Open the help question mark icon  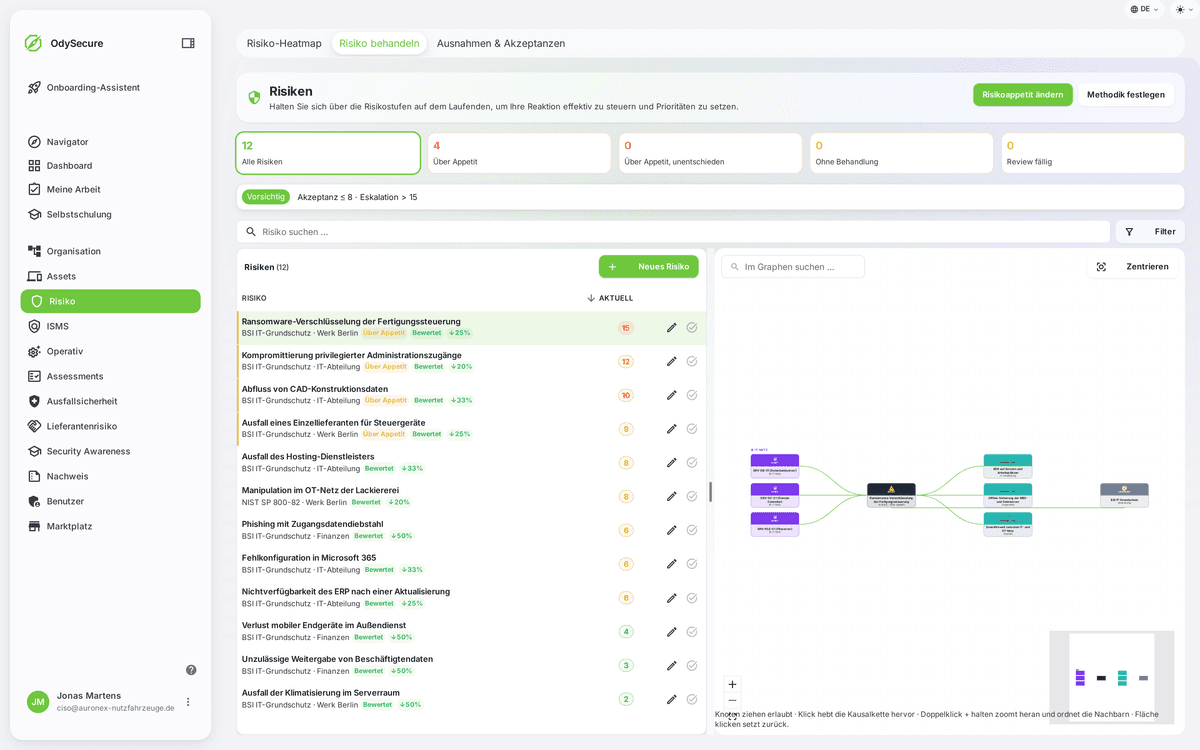tap(191, 670)
